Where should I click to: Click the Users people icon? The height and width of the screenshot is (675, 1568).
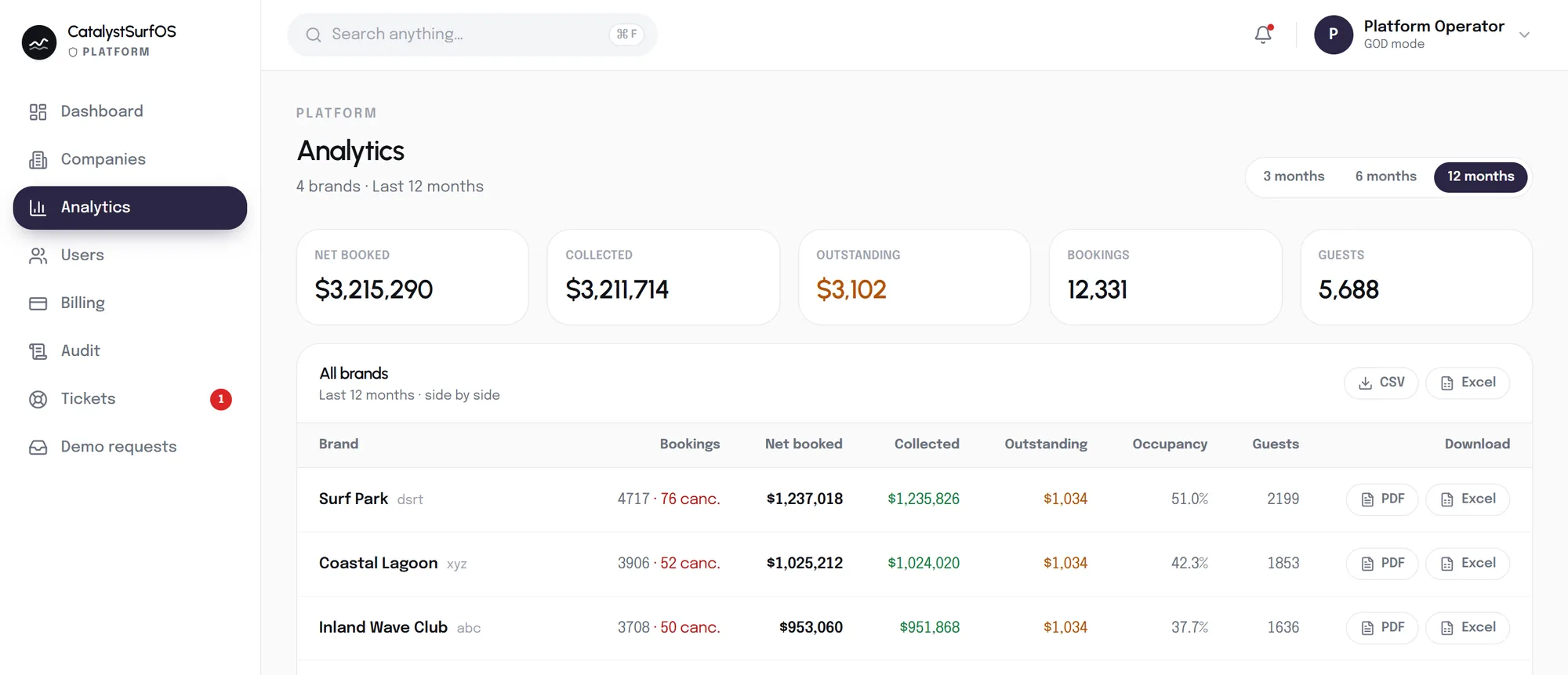click(x=38, y=256)
